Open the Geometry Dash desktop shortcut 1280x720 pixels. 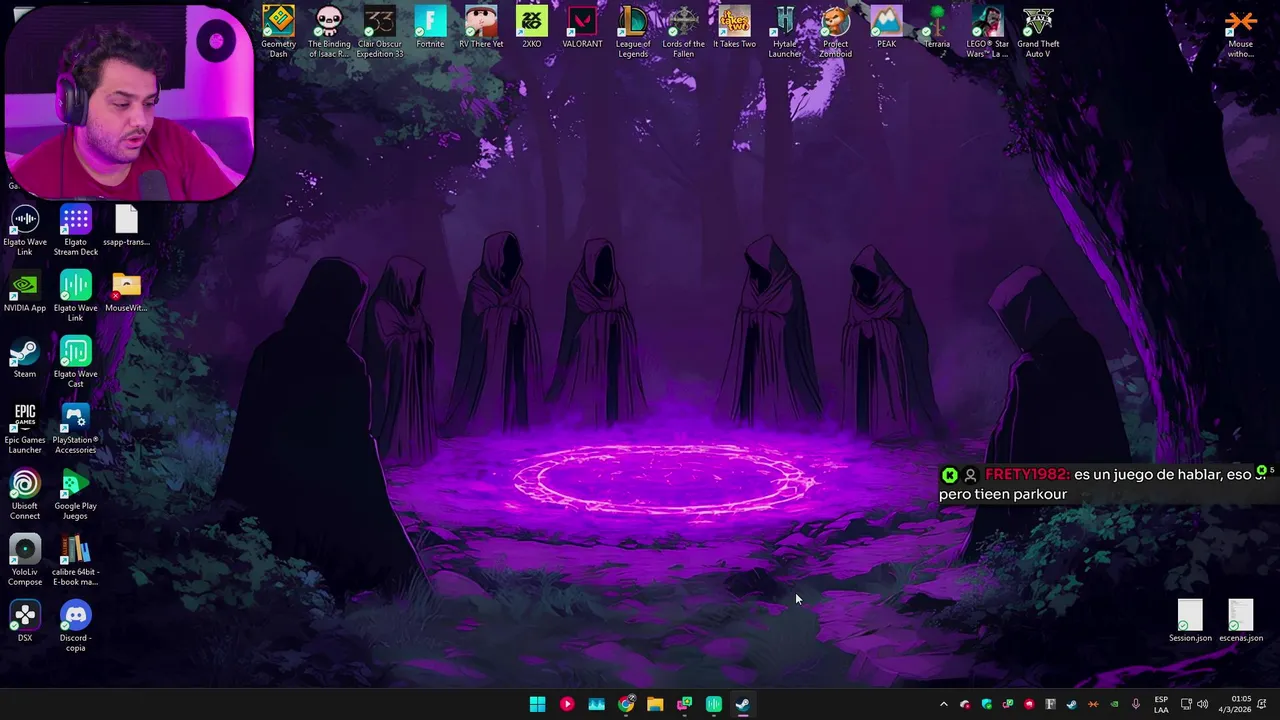tap(278, 31)
